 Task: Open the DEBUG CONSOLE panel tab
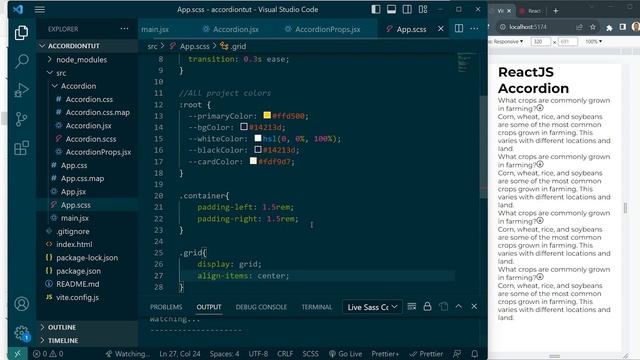point(261,307)
